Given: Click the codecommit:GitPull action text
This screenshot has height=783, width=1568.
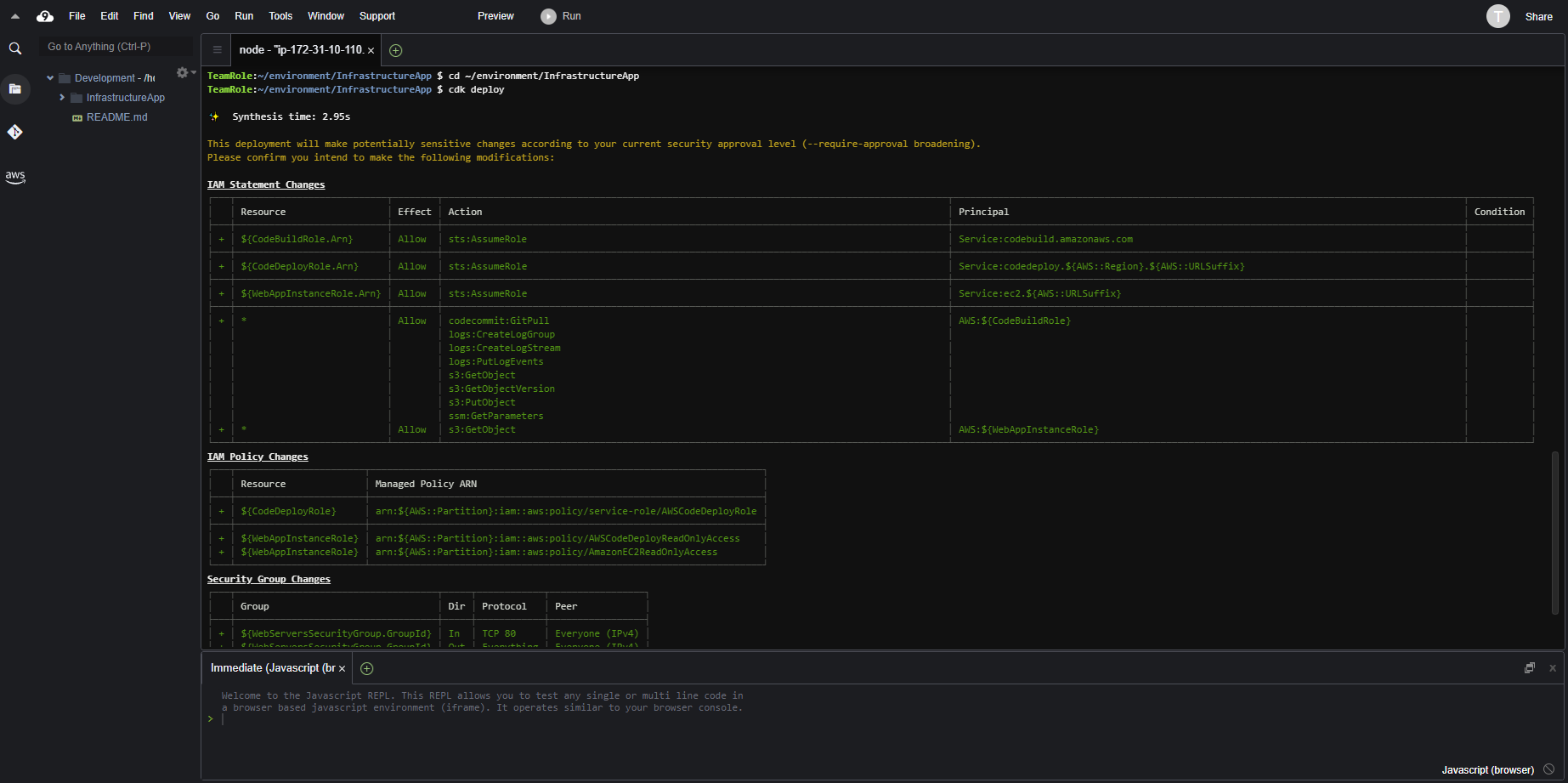Looking at the screenshot, I should tap(499, 321).
